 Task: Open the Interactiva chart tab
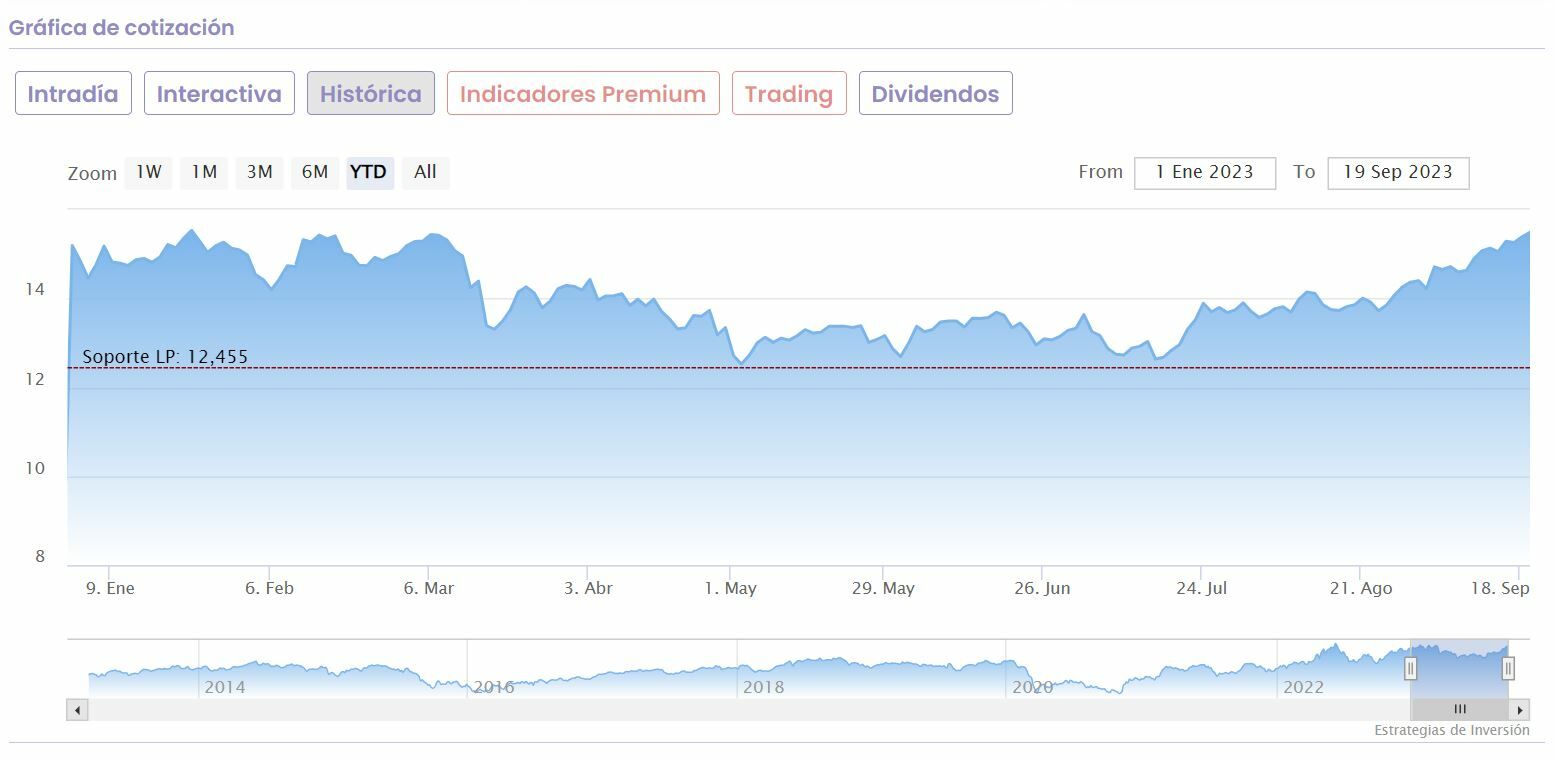219,94
